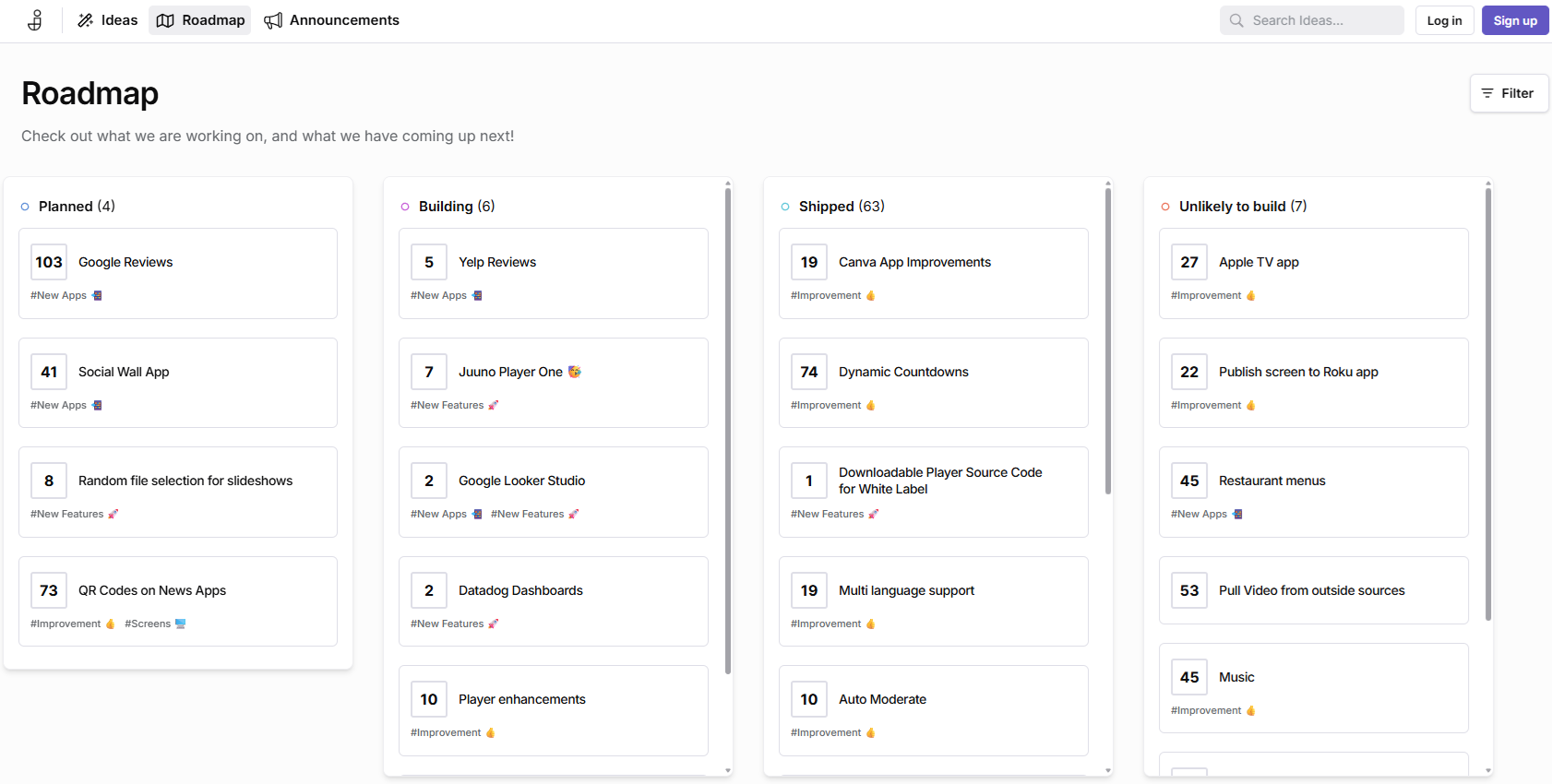Screen dimensions: 1552x784
Task: Click #Improvement tag on QR Codes card
Action: pos(73,624)
